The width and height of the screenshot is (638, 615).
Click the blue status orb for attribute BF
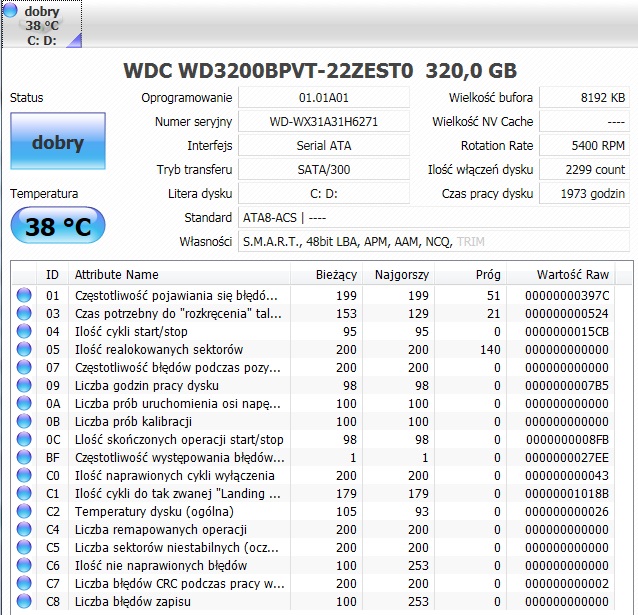tap(24, 457)
